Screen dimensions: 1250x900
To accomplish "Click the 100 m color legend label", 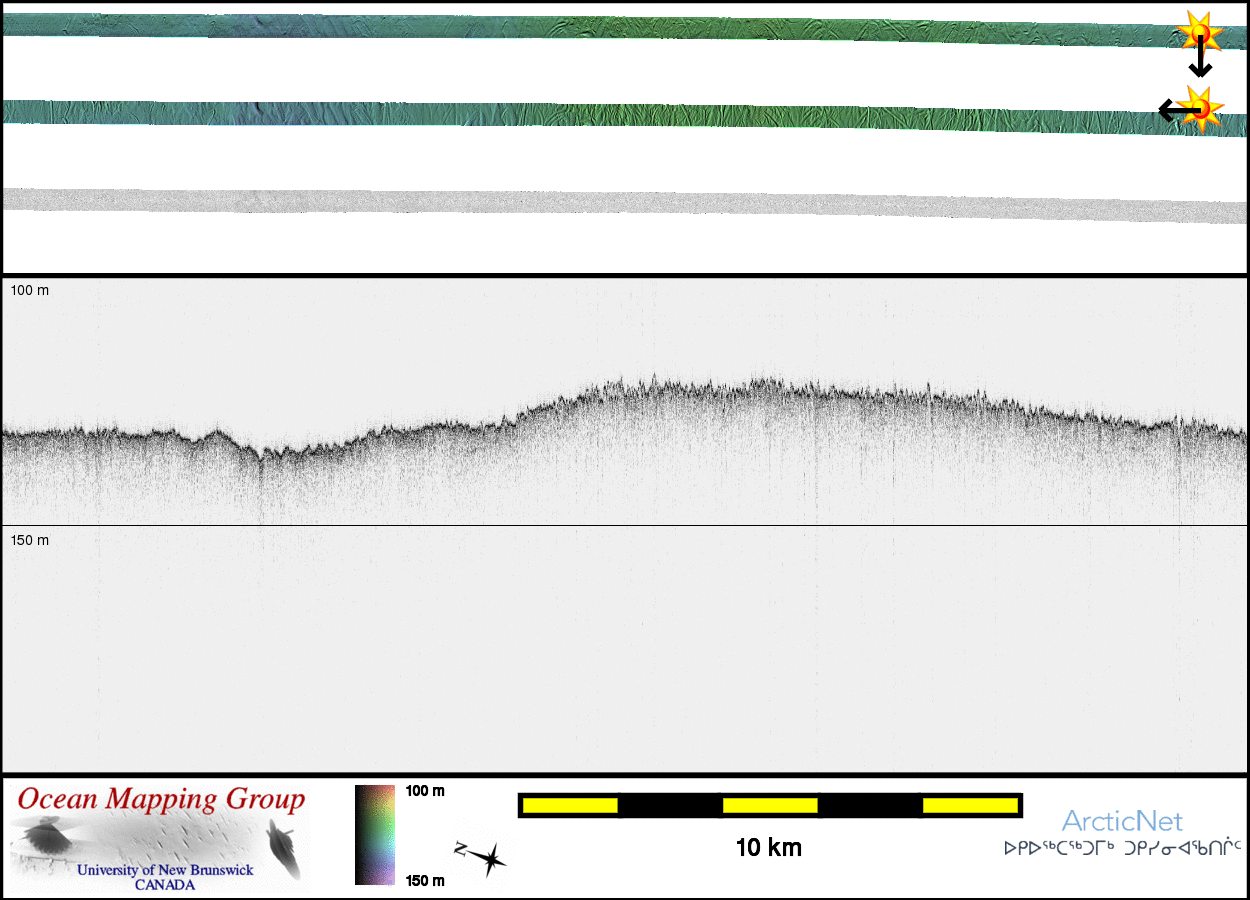I will click(425, 791).
